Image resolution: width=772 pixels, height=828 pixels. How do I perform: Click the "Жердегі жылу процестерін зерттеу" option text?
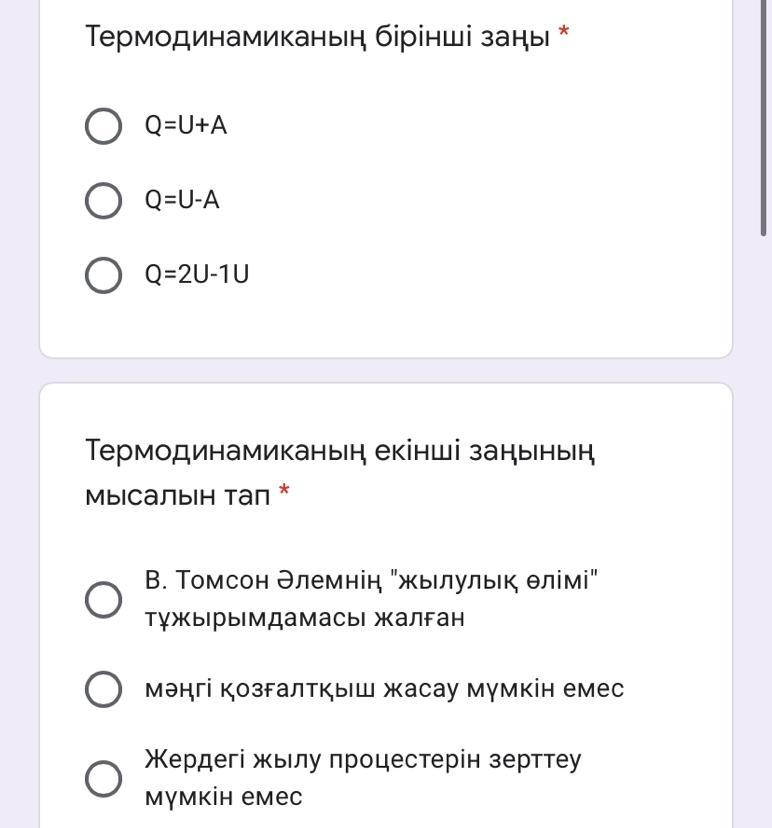362,759
